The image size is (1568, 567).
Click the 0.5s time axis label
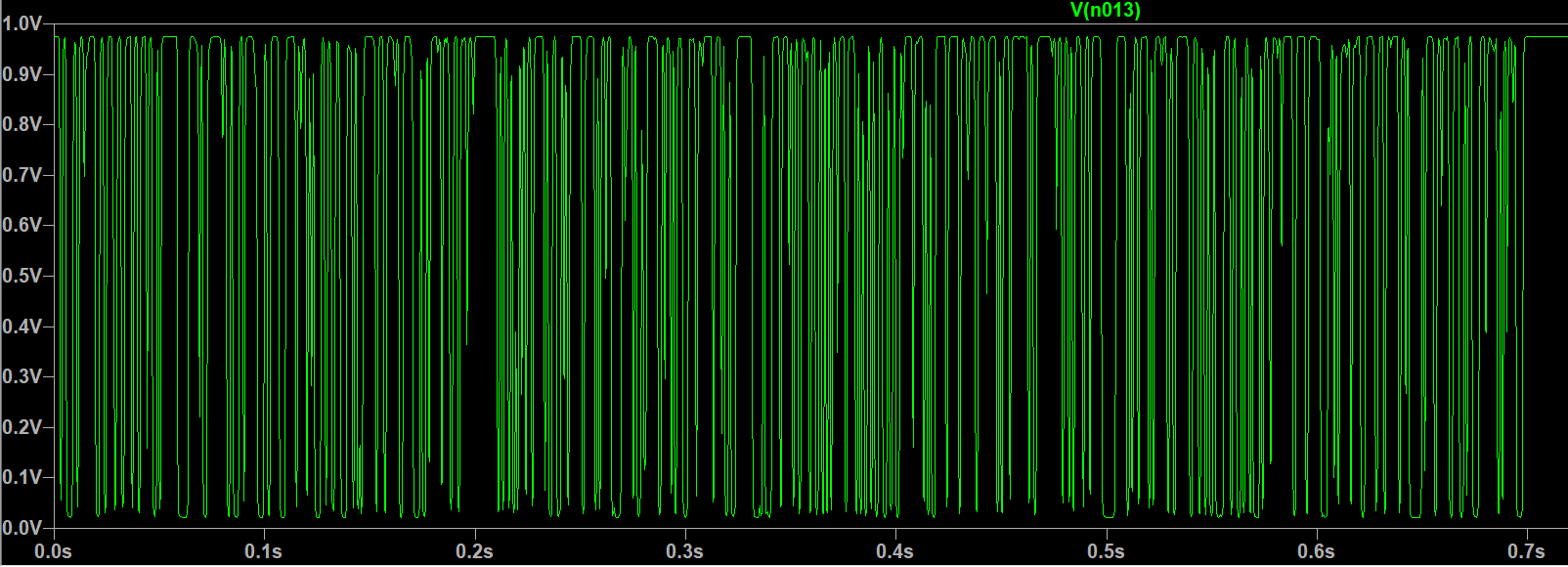click(1107, 552)
